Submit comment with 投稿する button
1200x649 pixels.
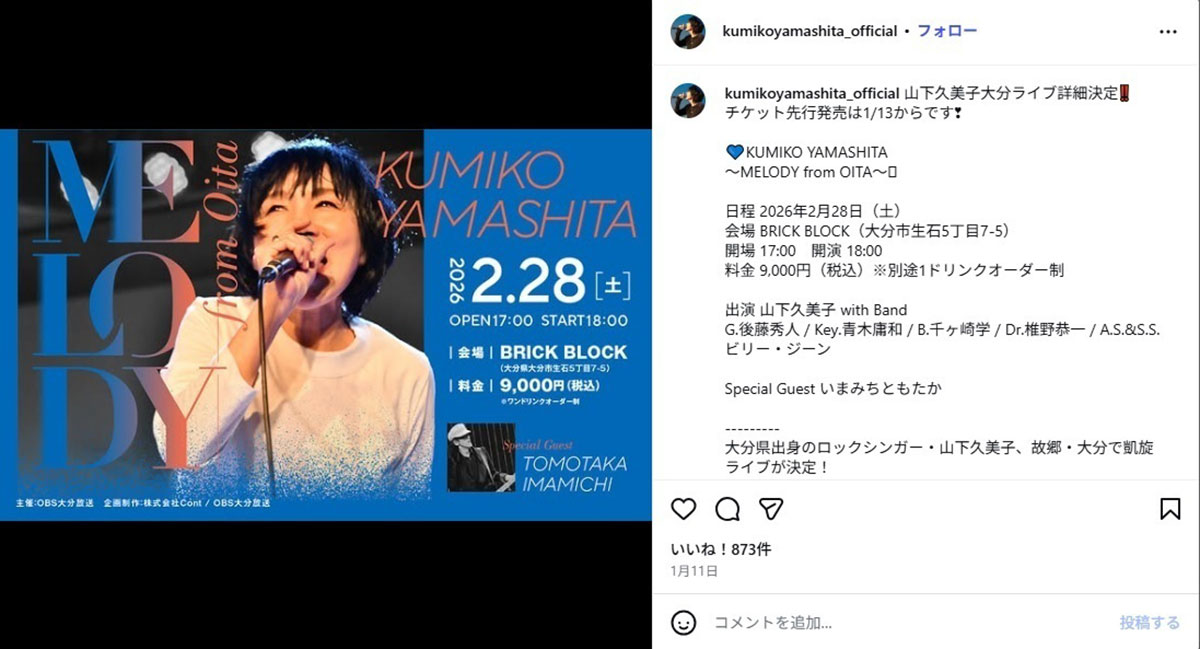tap(1149, 623)
